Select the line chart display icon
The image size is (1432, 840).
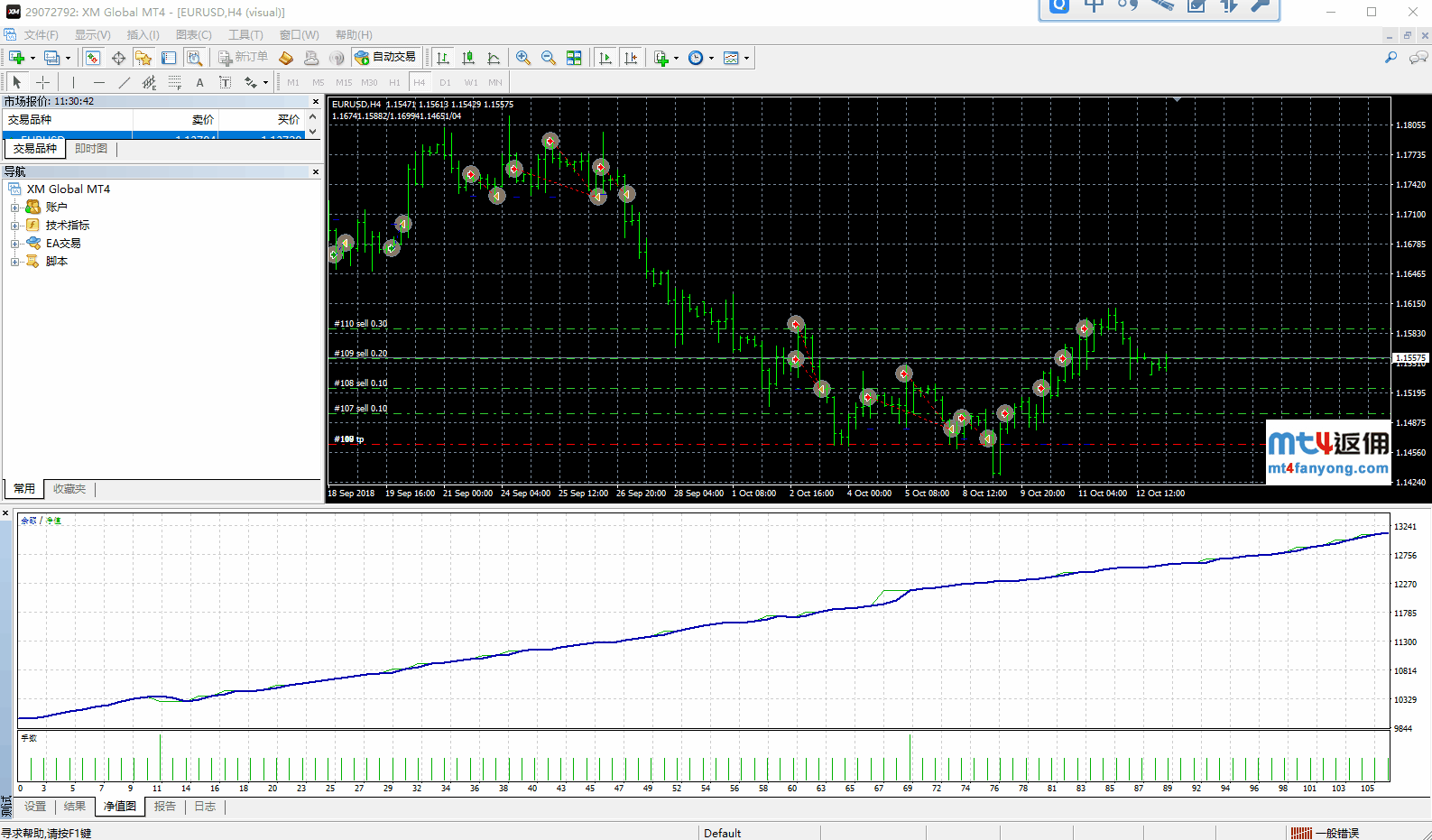pyautogui.click(x=494, y=58)
